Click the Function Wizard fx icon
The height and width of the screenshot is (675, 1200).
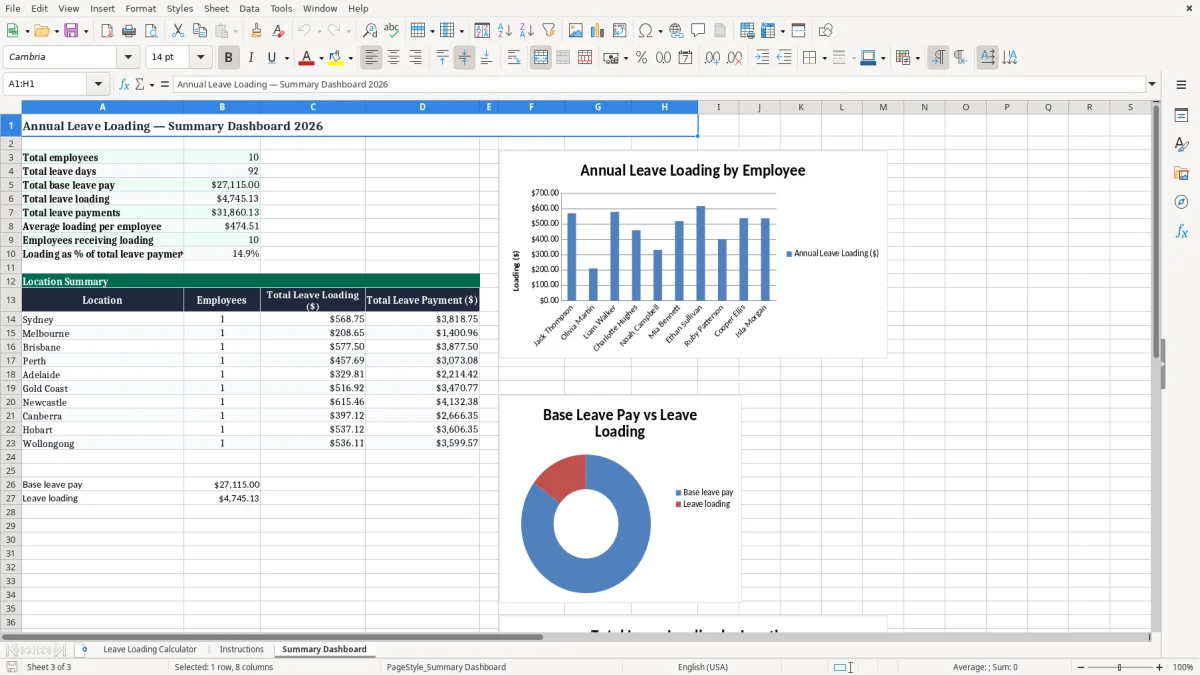(x=125, y=85)
